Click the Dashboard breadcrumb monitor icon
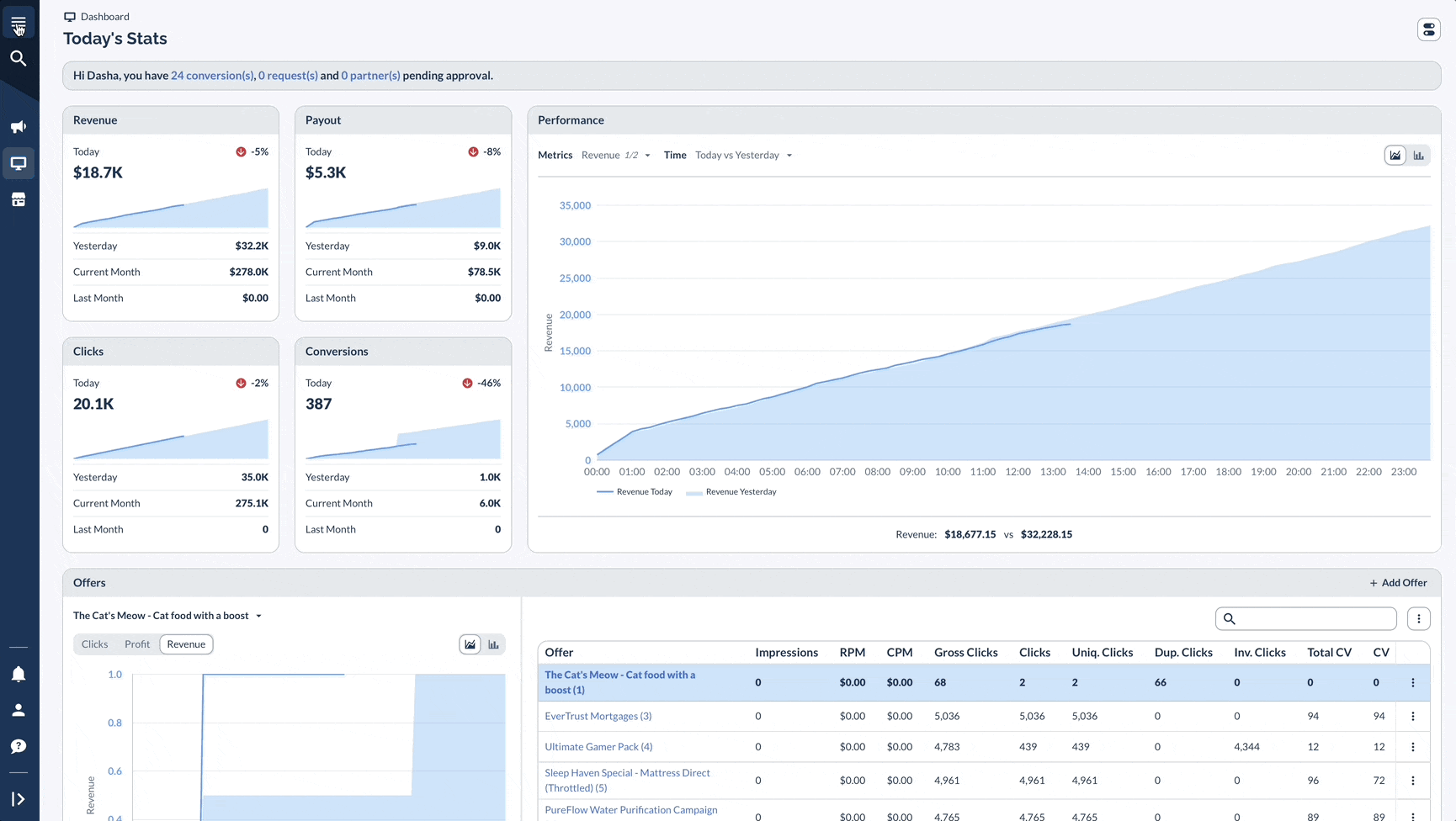Screen dimensions: 1456x821 pyautogui.click(x=70, y=17)
